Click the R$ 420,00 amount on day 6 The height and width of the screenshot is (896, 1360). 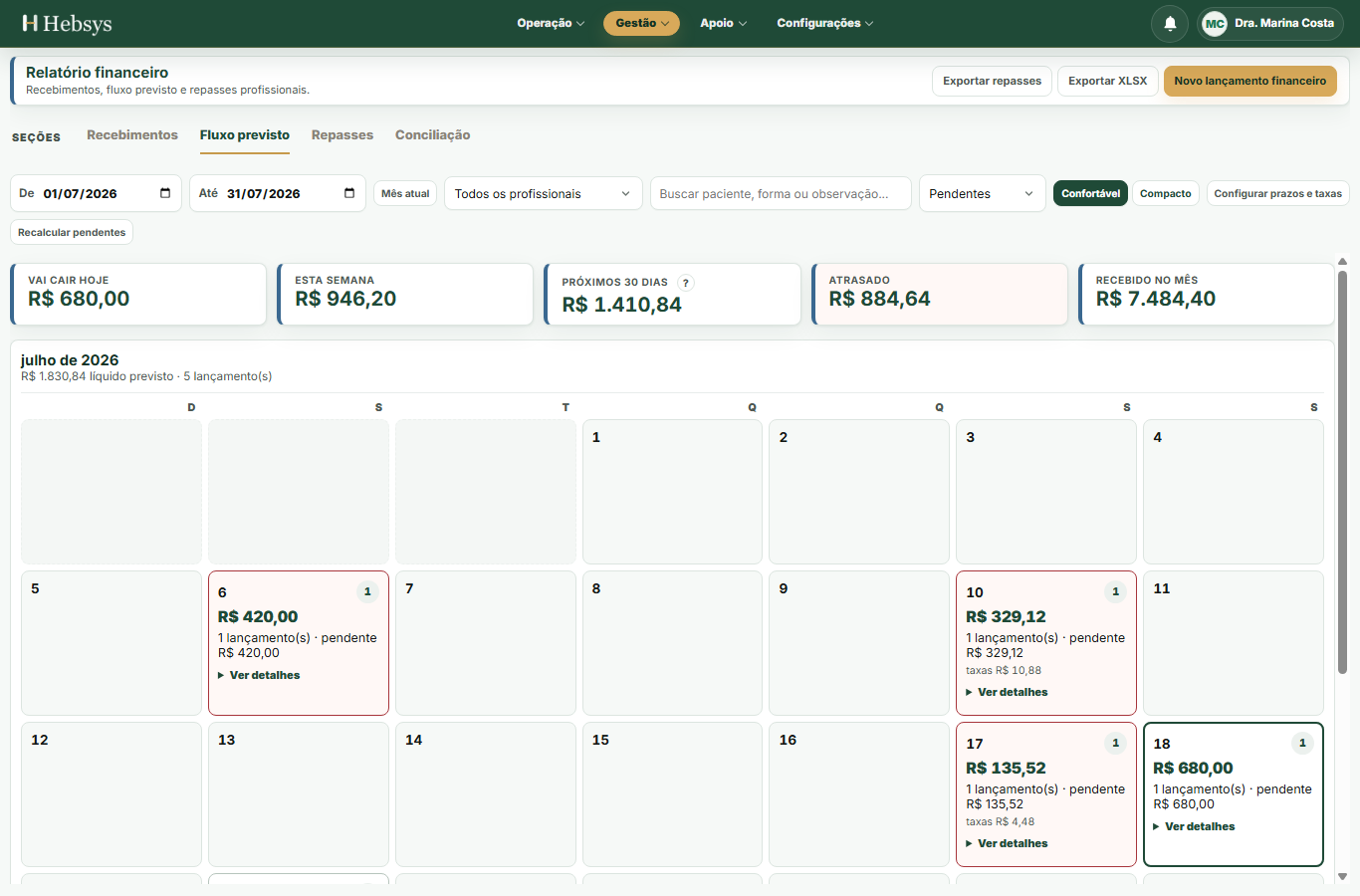tap(258, 616)
